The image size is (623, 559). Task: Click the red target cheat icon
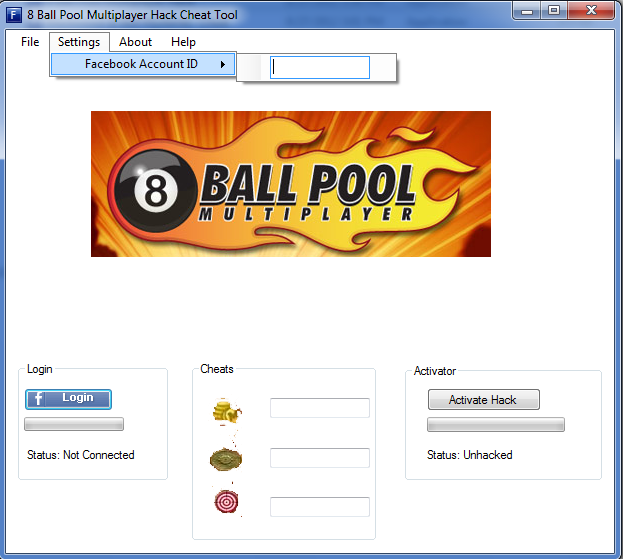pyautogui.click(x=226, y=501)
